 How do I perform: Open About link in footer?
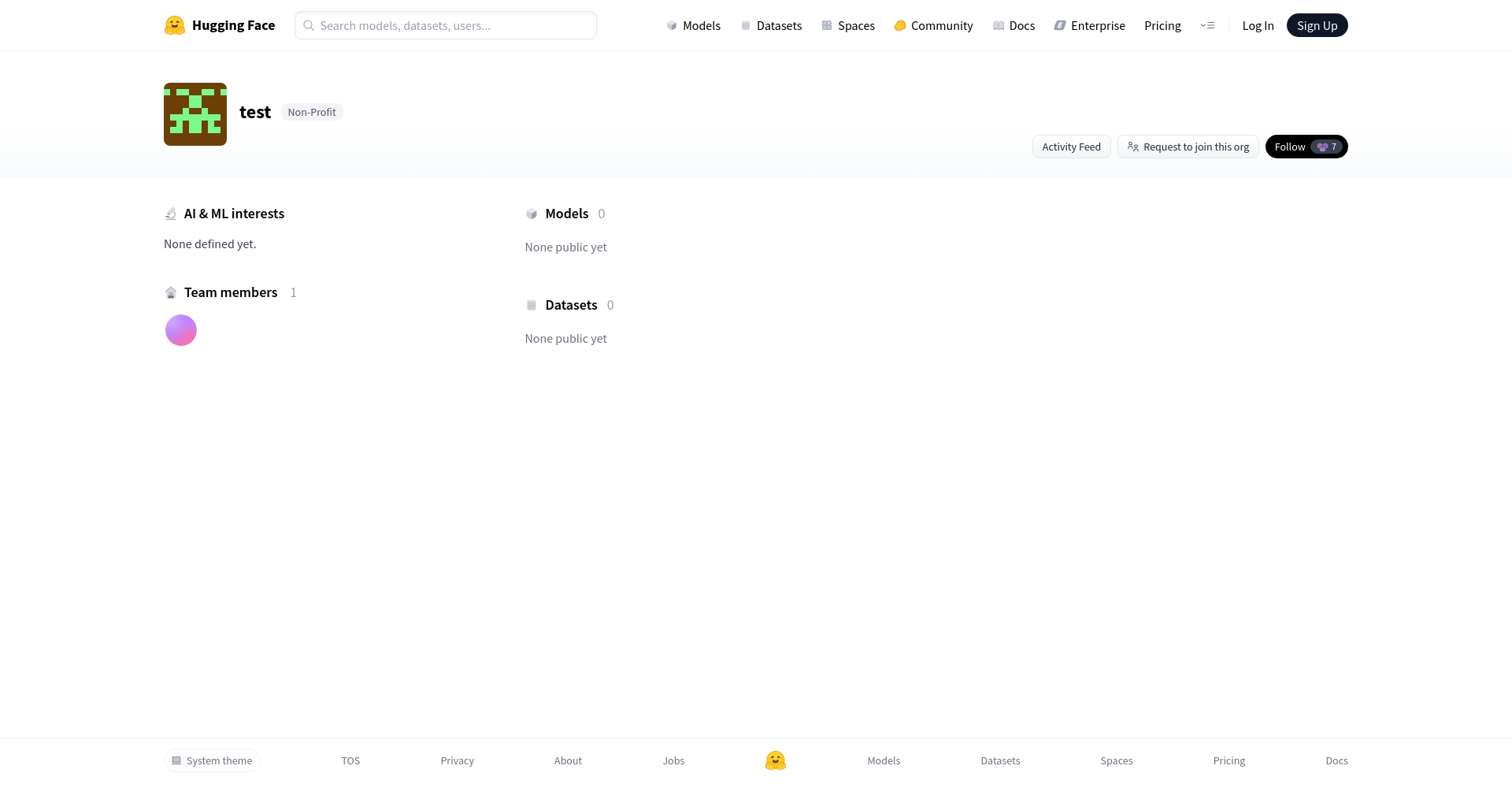pos(568,760)
